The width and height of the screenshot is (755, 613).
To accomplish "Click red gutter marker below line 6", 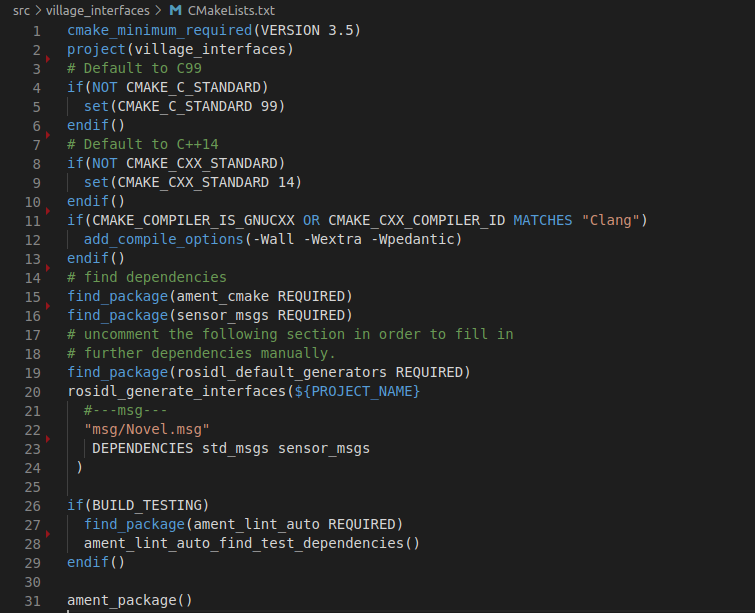I will 47,135.
